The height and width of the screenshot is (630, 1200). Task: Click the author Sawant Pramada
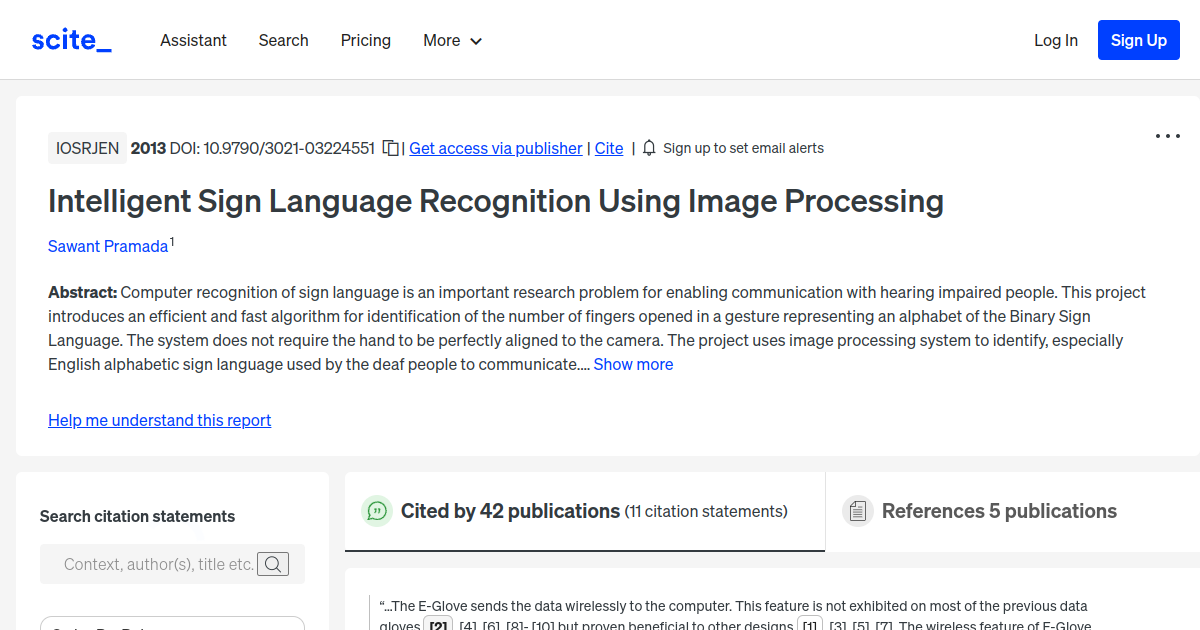pos(108,246)
